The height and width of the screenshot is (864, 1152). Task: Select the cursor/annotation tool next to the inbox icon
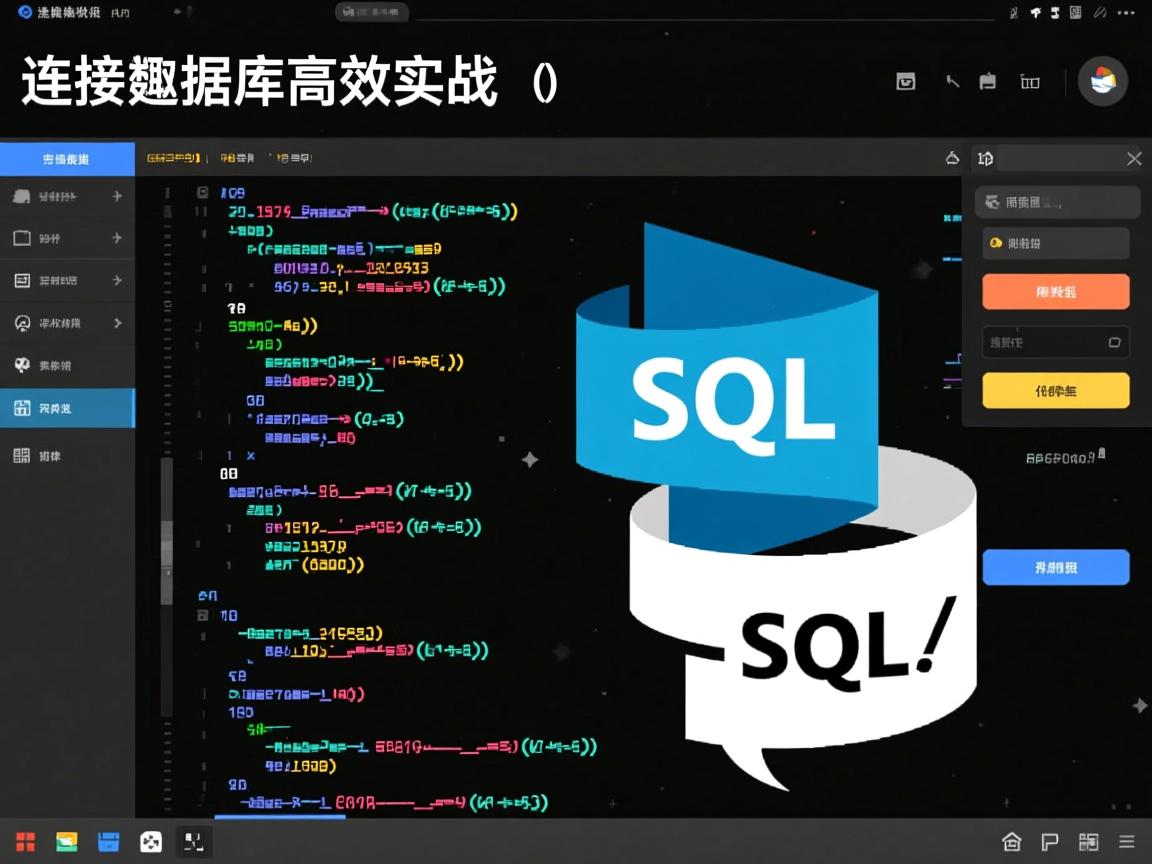point(952,82)
